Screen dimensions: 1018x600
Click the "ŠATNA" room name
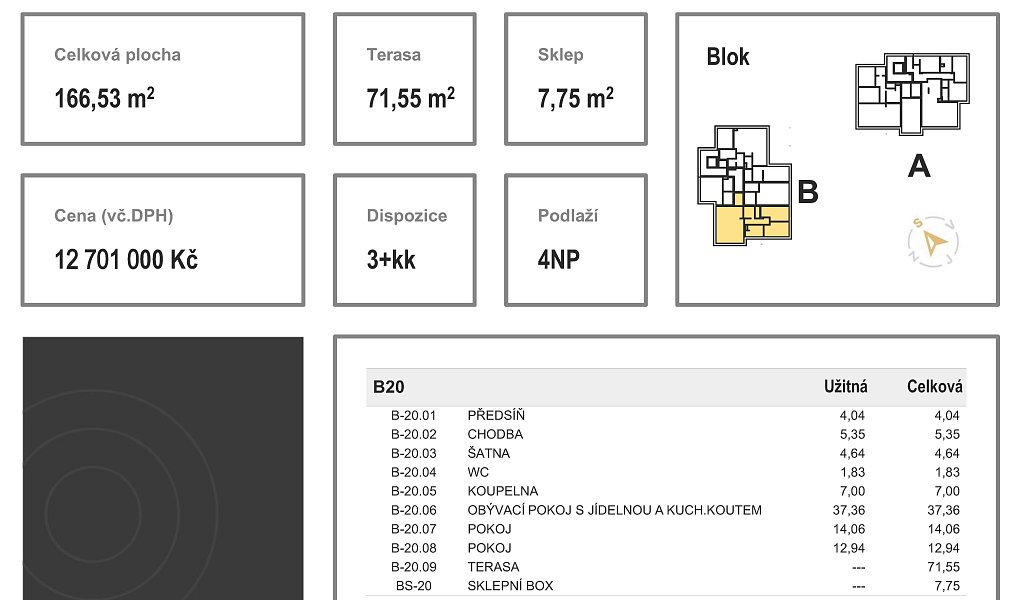point(489,453)
